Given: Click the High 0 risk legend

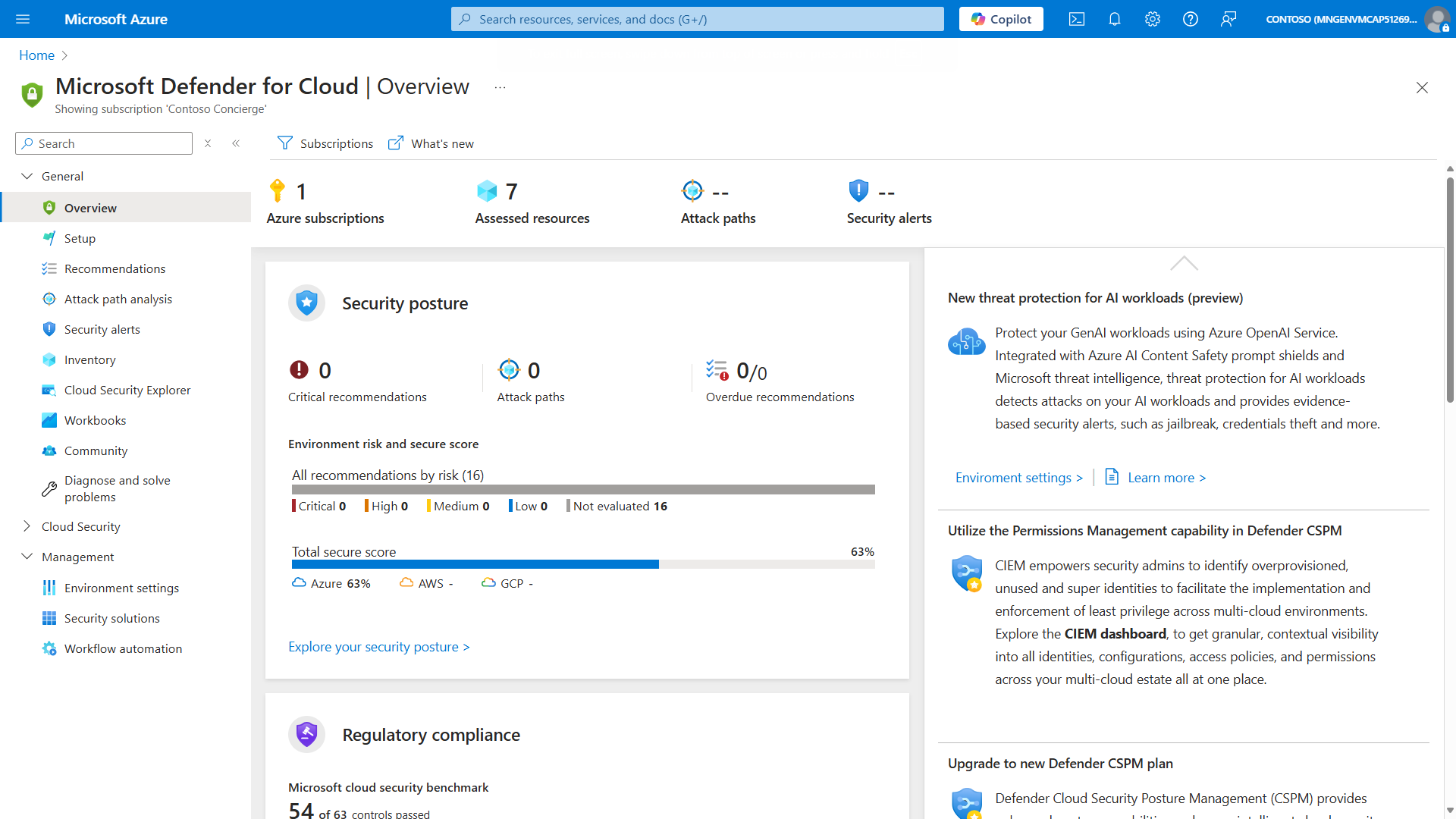Looking at the screenshot, I should point(387,506).
